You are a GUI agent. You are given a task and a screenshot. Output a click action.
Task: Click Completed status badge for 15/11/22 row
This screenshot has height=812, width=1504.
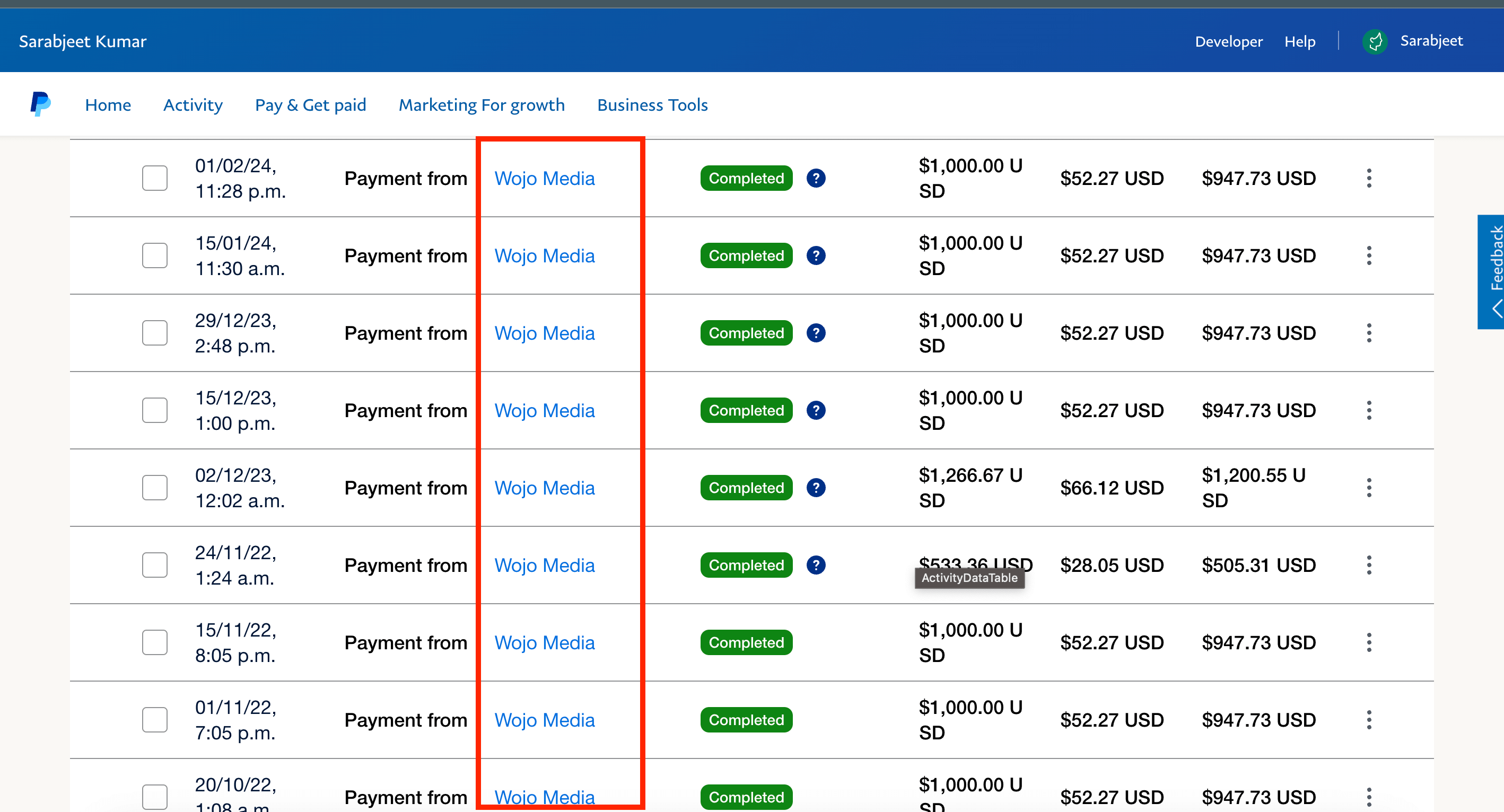pyautogui.click(x=746, y=642)
